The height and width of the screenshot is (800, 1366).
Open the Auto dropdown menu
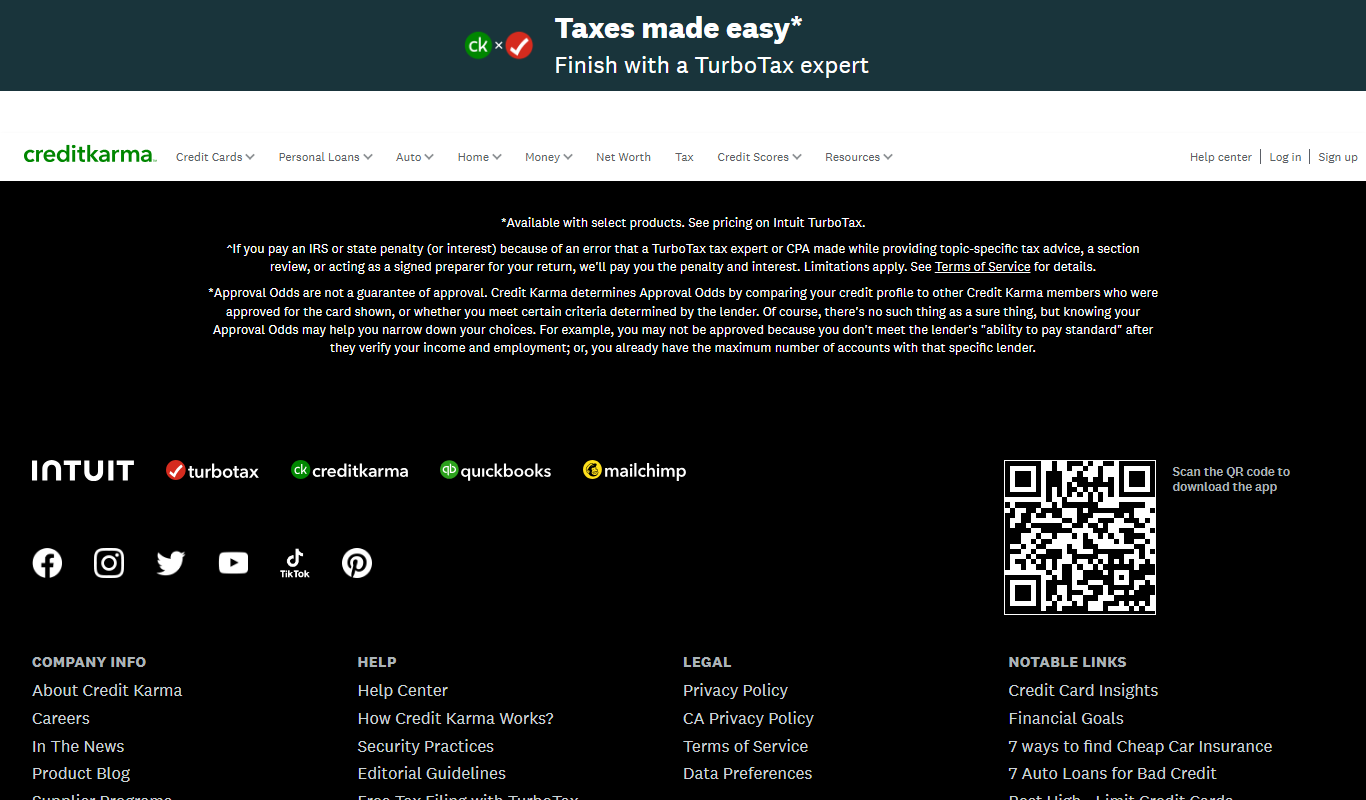click(414, 157)
